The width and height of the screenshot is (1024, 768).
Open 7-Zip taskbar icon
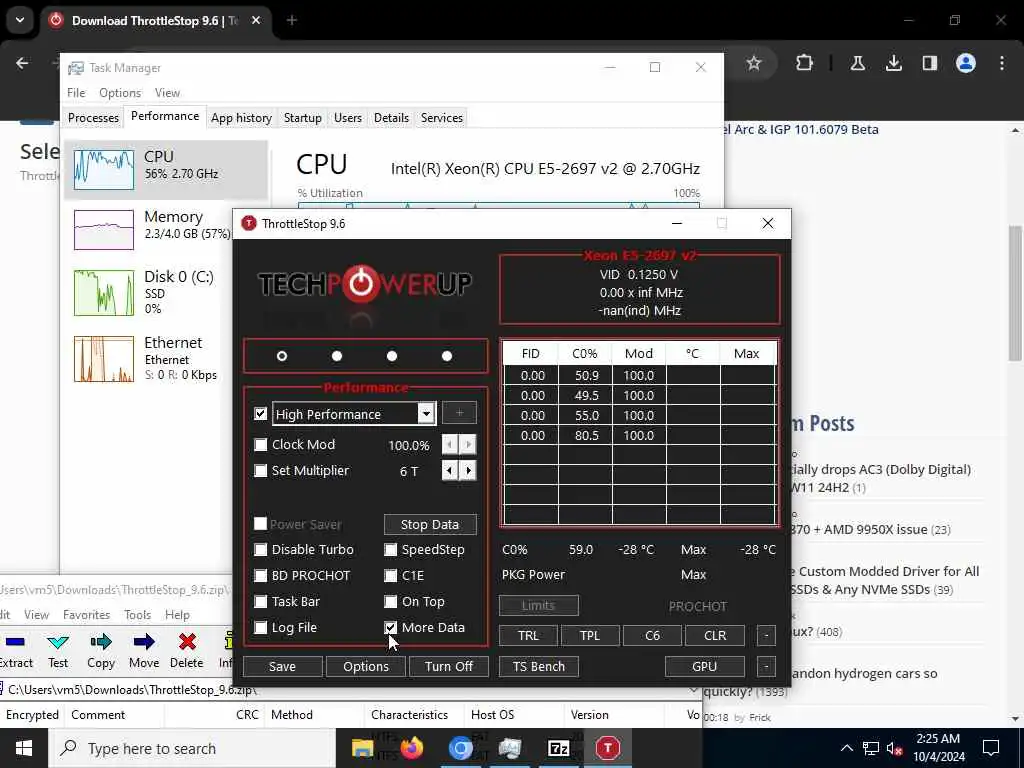tap(558, 748)
